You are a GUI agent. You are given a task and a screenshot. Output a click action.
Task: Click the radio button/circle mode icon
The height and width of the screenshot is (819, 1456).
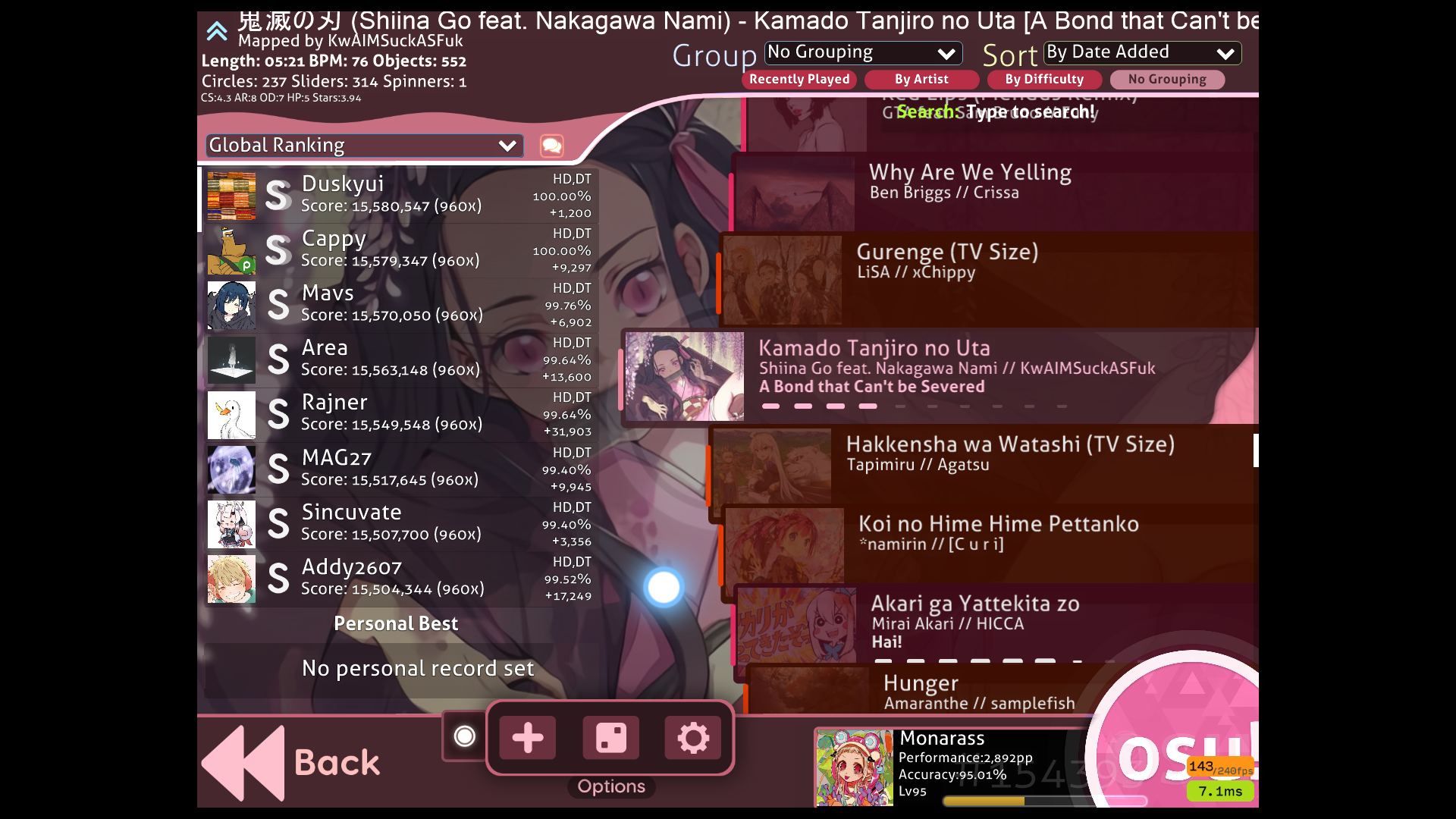464,738
